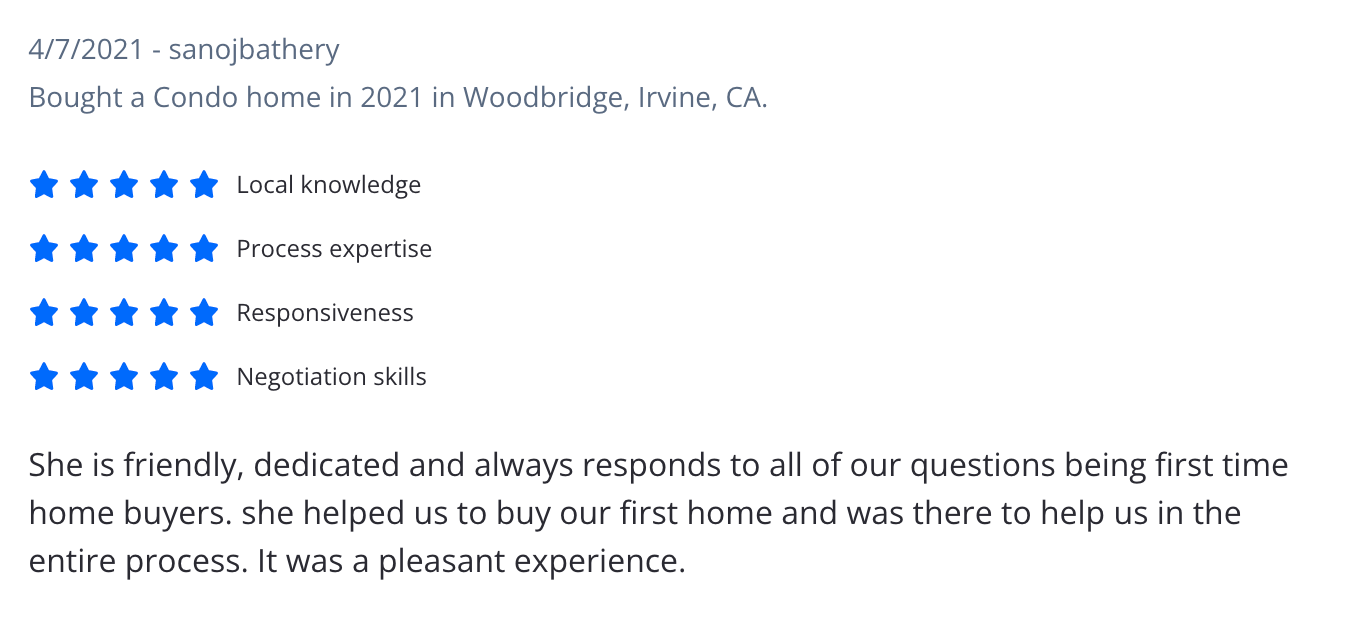Click the fifth star of Process expertise
The height and width of the screenshot is (618, 1358).
[204, 249]
